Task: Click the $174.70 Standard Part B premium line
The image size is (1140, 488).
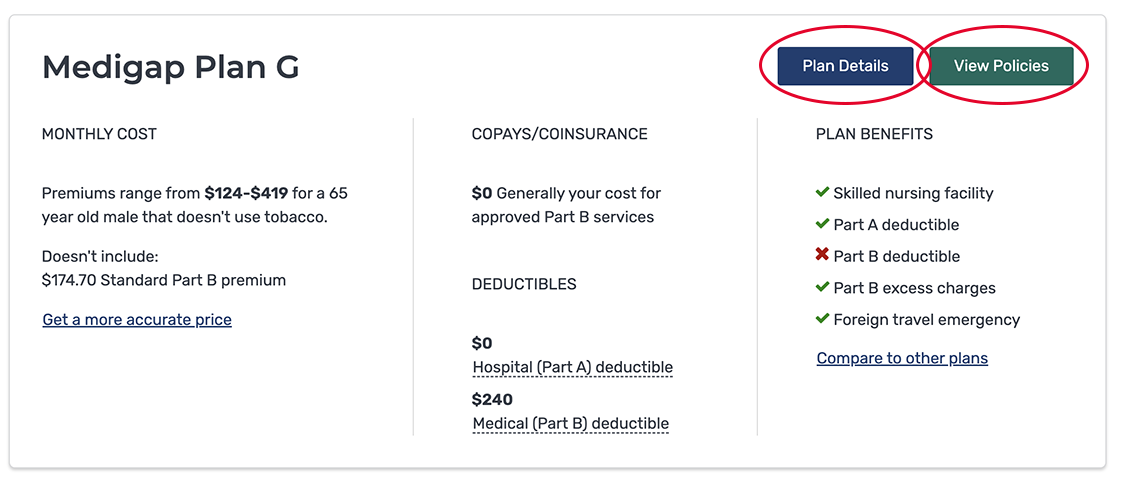Action: (164, 280)
